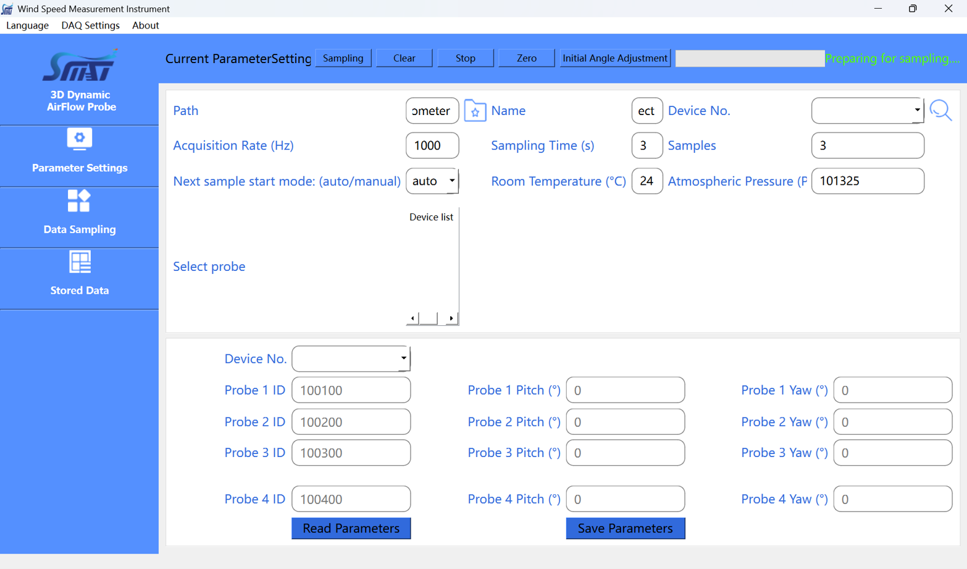Viewport: 967px width, 569px height.
Task: Click the Device list right scroll arrow
Action: pyautogui.click(x=451, y=318)
